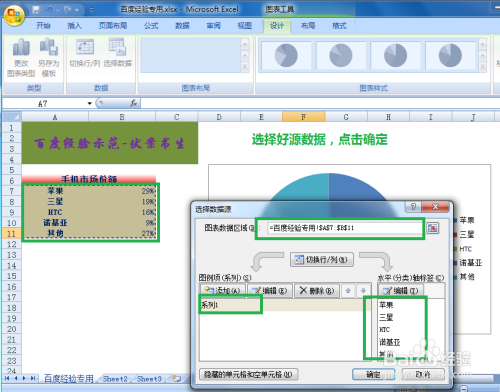Select the 设计 chart tools tab
This screenshot has width=500, height=392.
coord(277,26)
